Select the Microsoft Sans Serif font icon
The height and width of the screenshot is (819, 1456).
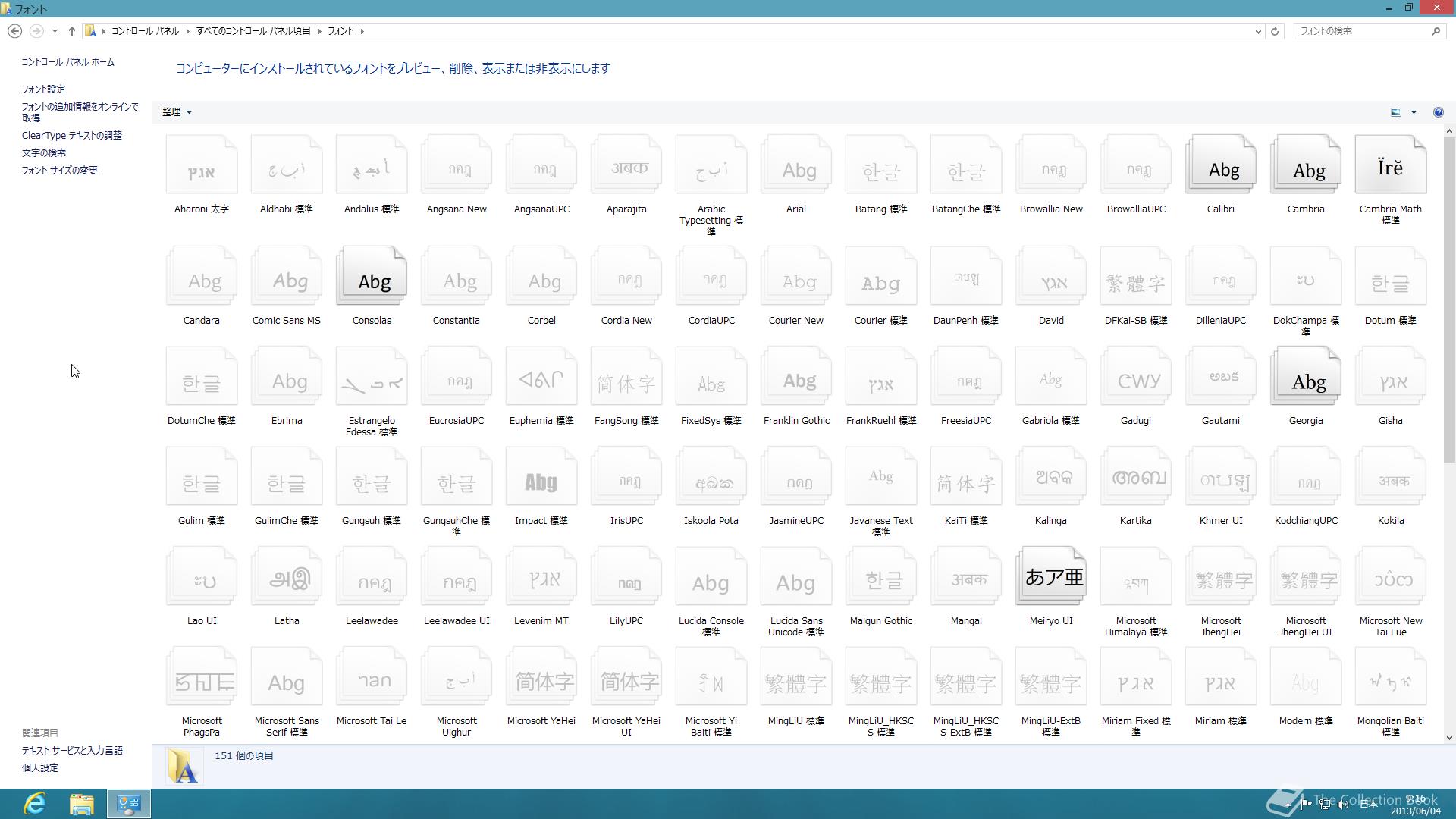287,677
